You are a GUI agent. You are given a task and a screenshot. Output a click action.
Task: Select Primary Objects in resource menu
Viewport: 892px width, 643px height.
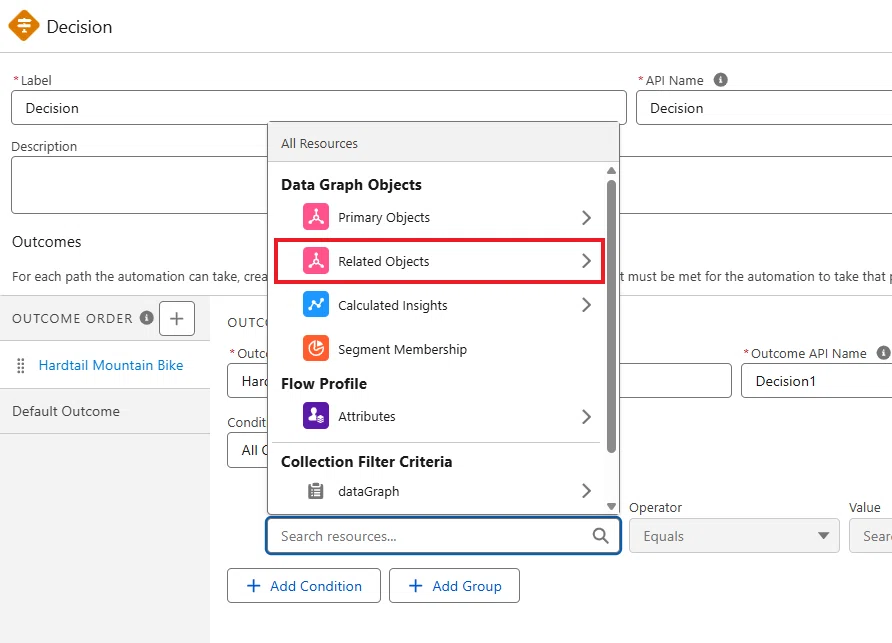tap(439, 217)
